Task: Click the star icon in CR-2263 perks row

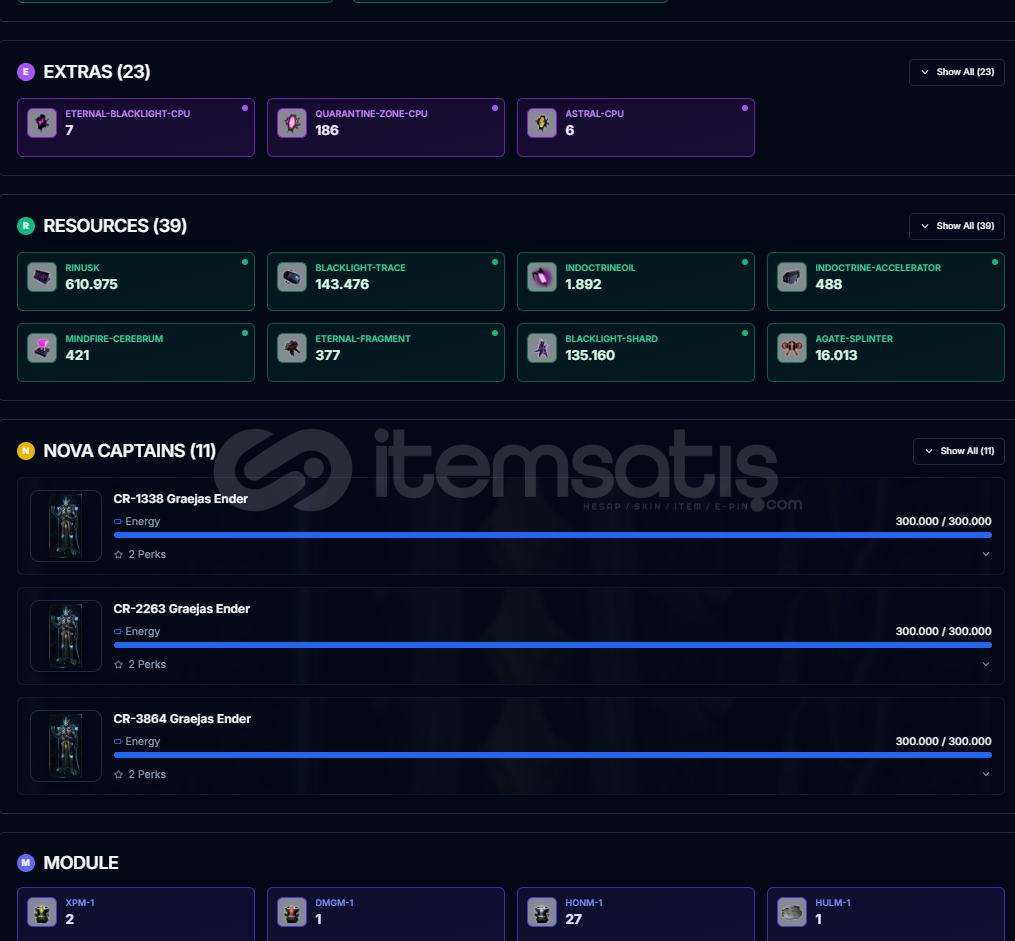Action: pyautogui.click(x=118, y=664)
